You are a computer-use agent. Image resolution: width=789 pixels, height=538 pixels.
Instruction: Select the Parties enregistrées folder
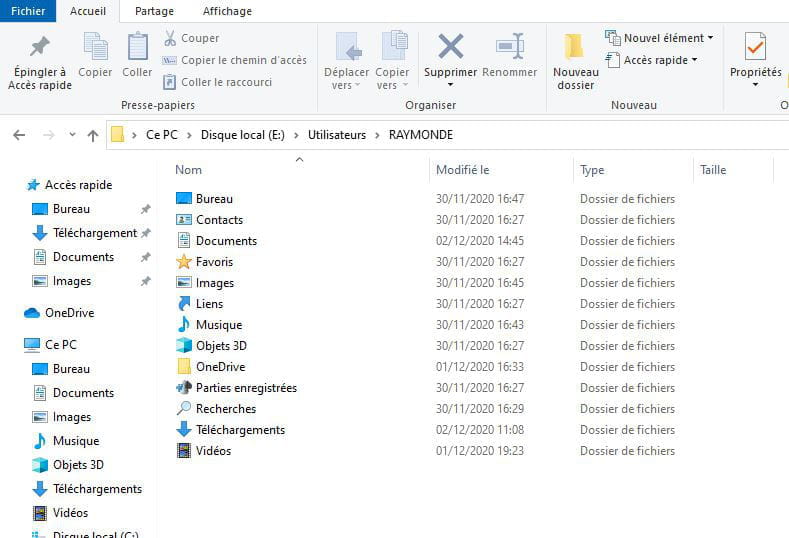click(x=246, y=388)
